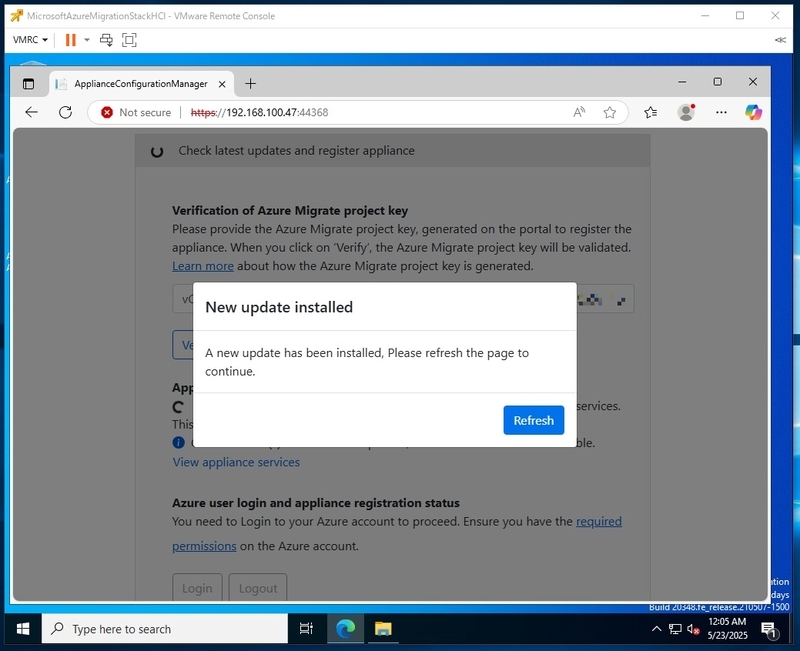This screenshot has width=800, height=651.
Task: Open the View appliance services link
Action: 236,462
